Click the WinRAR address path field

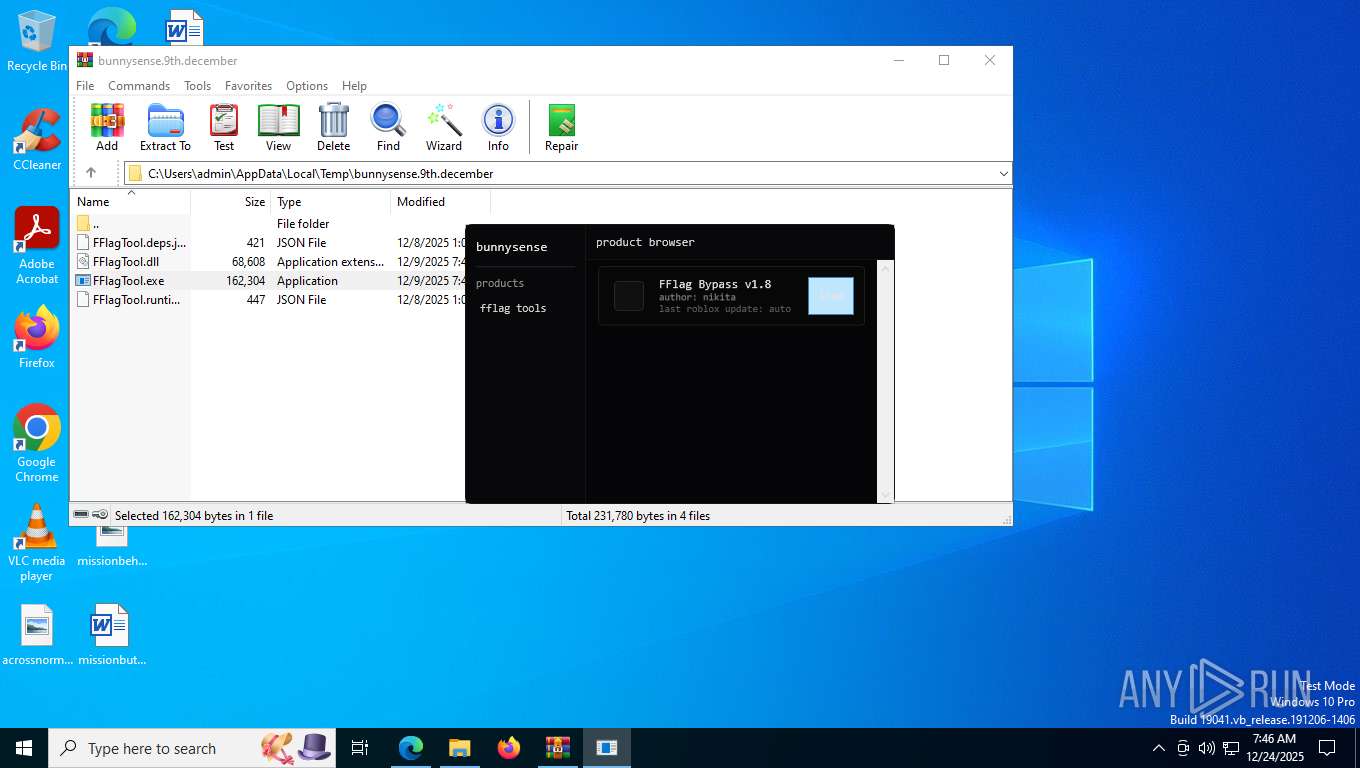[568, 174]
